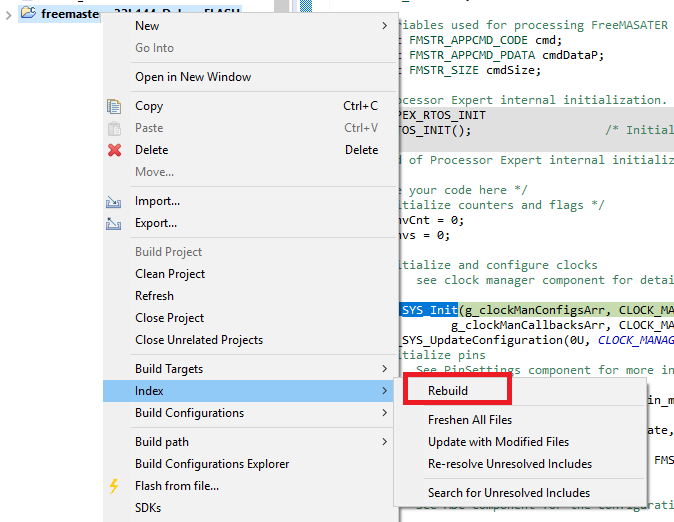Select Rebuild in the Index submenu
The image size is (674, 522).
click(x=448, y=391)
